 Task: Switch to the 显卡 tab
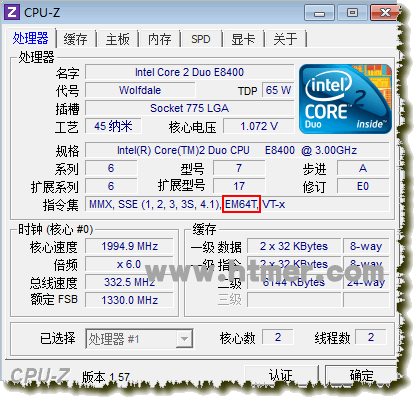(243, 39)
